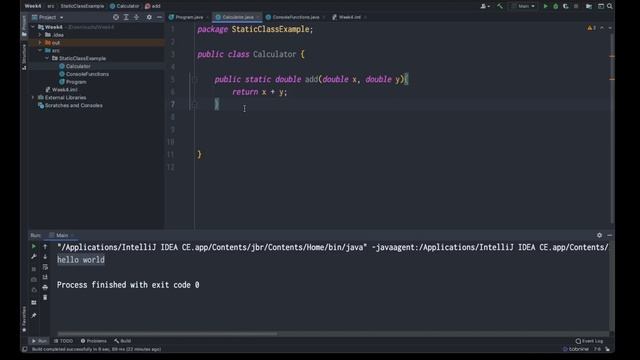Open the user account icon menu
Screen dimensions: 640x360
click(x=485, y=6)
